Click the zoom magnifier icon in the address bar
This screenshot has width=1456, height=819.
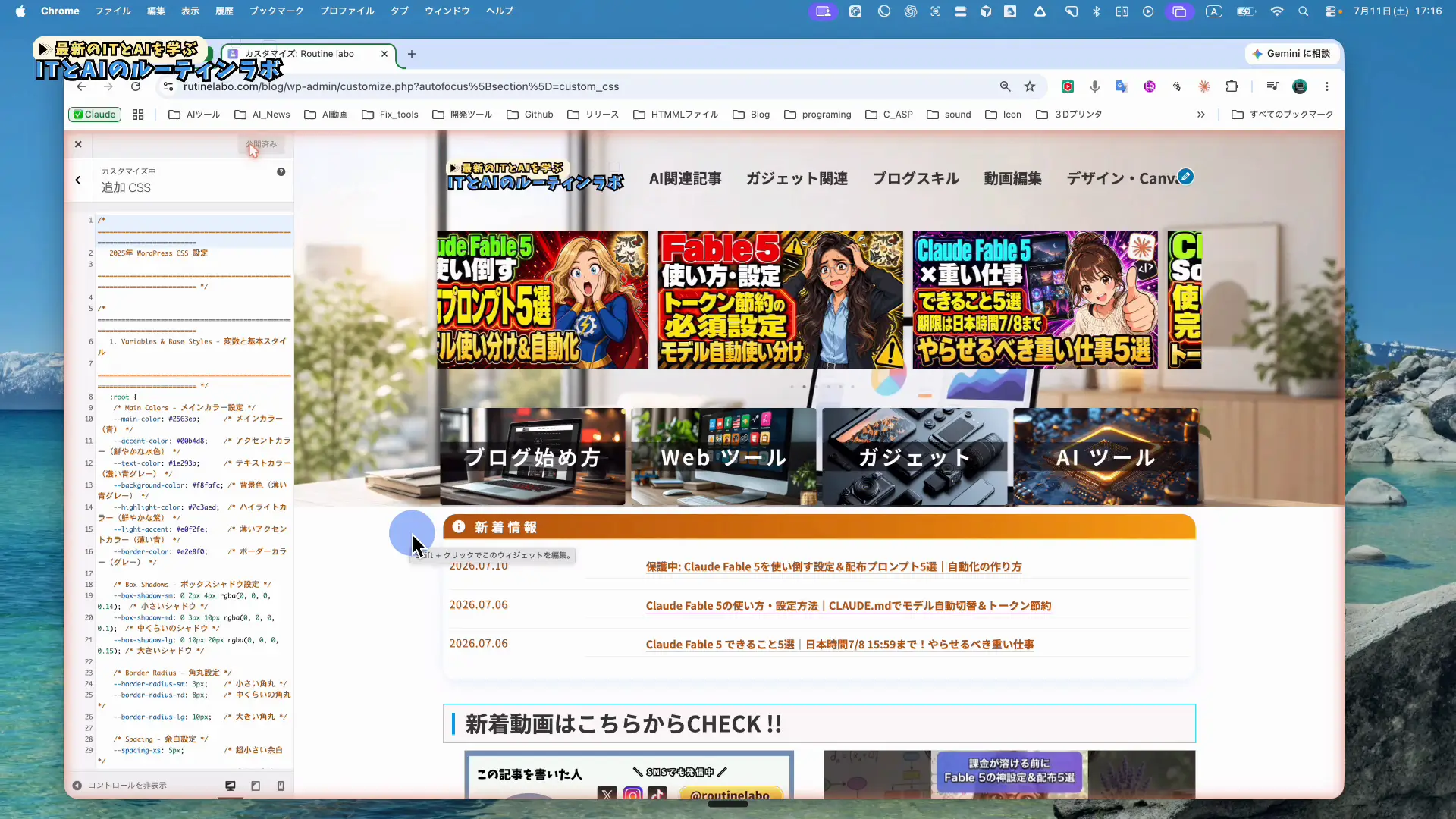[1006, 86]
